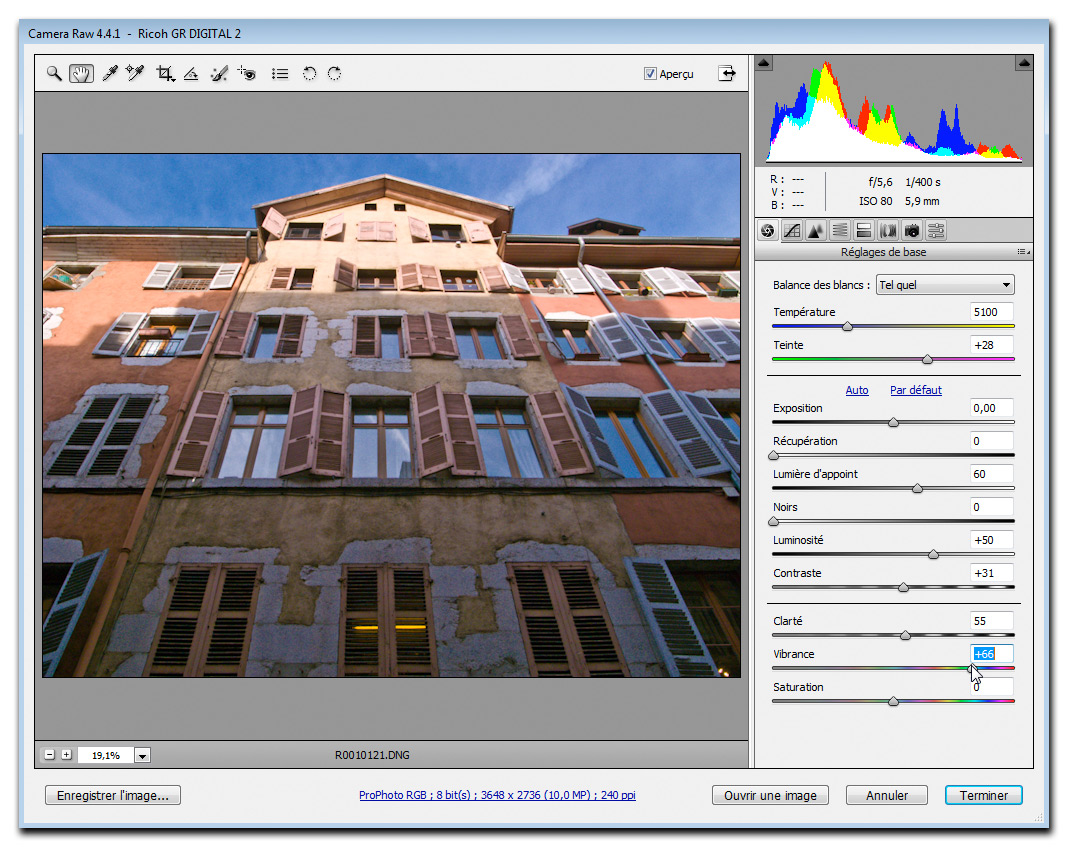The height and width of the screenshot is (847, 1068).
Task: Click the Par défaut link
Action: (916, 390)
